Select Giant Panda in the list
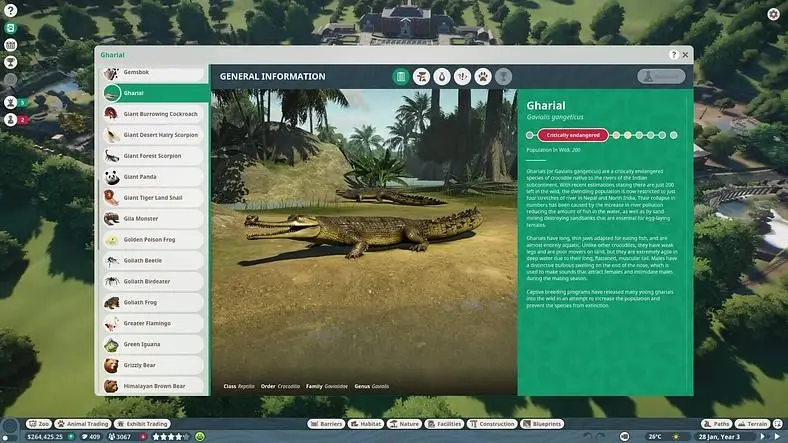 (154, 177)
